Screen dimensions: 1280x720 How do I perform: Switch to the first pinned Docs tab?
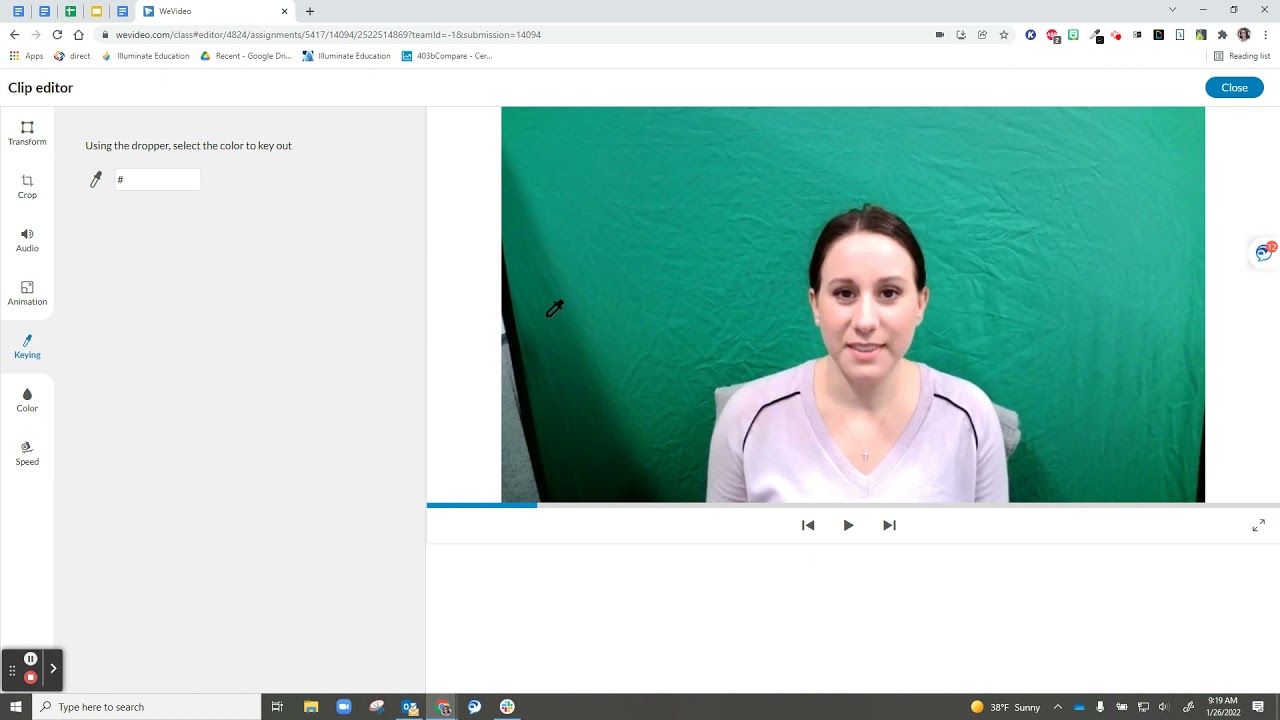coord(18,12)
